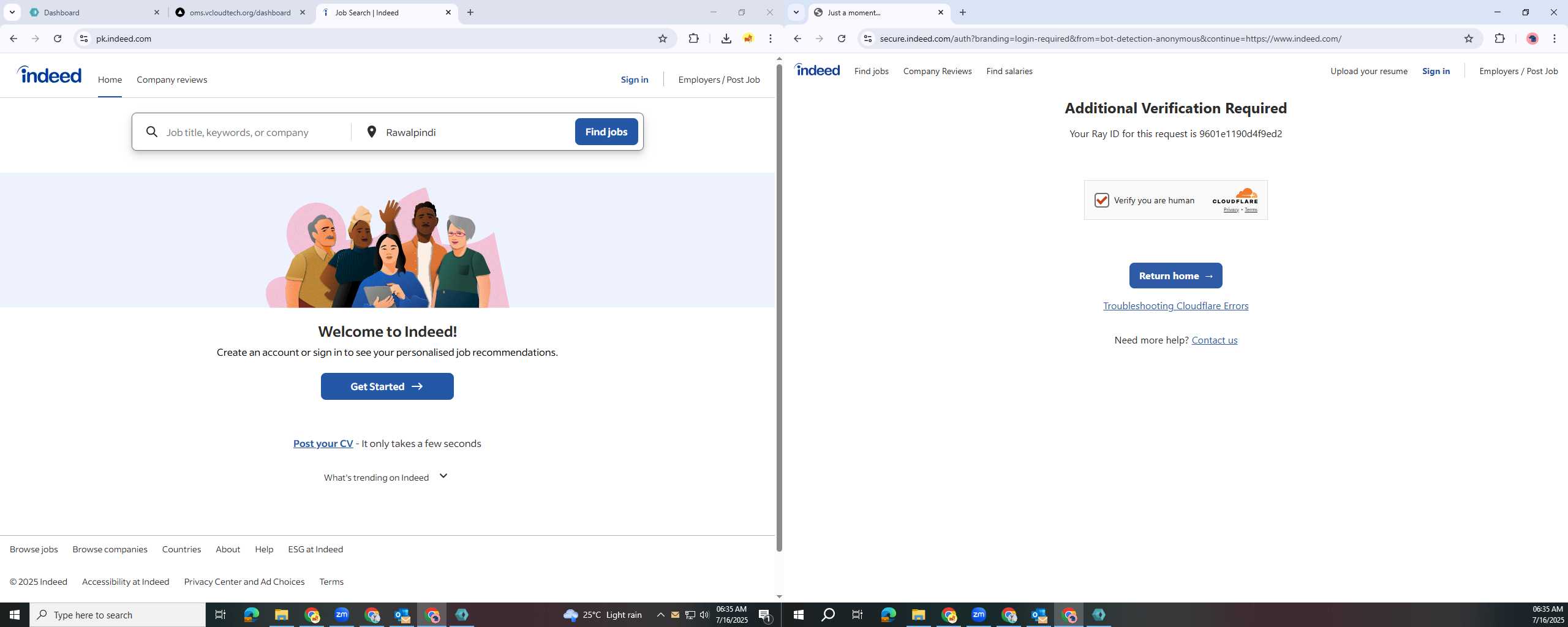
Task: Open Privacy Center and Ad Choices link
Action: coord(244,582)
